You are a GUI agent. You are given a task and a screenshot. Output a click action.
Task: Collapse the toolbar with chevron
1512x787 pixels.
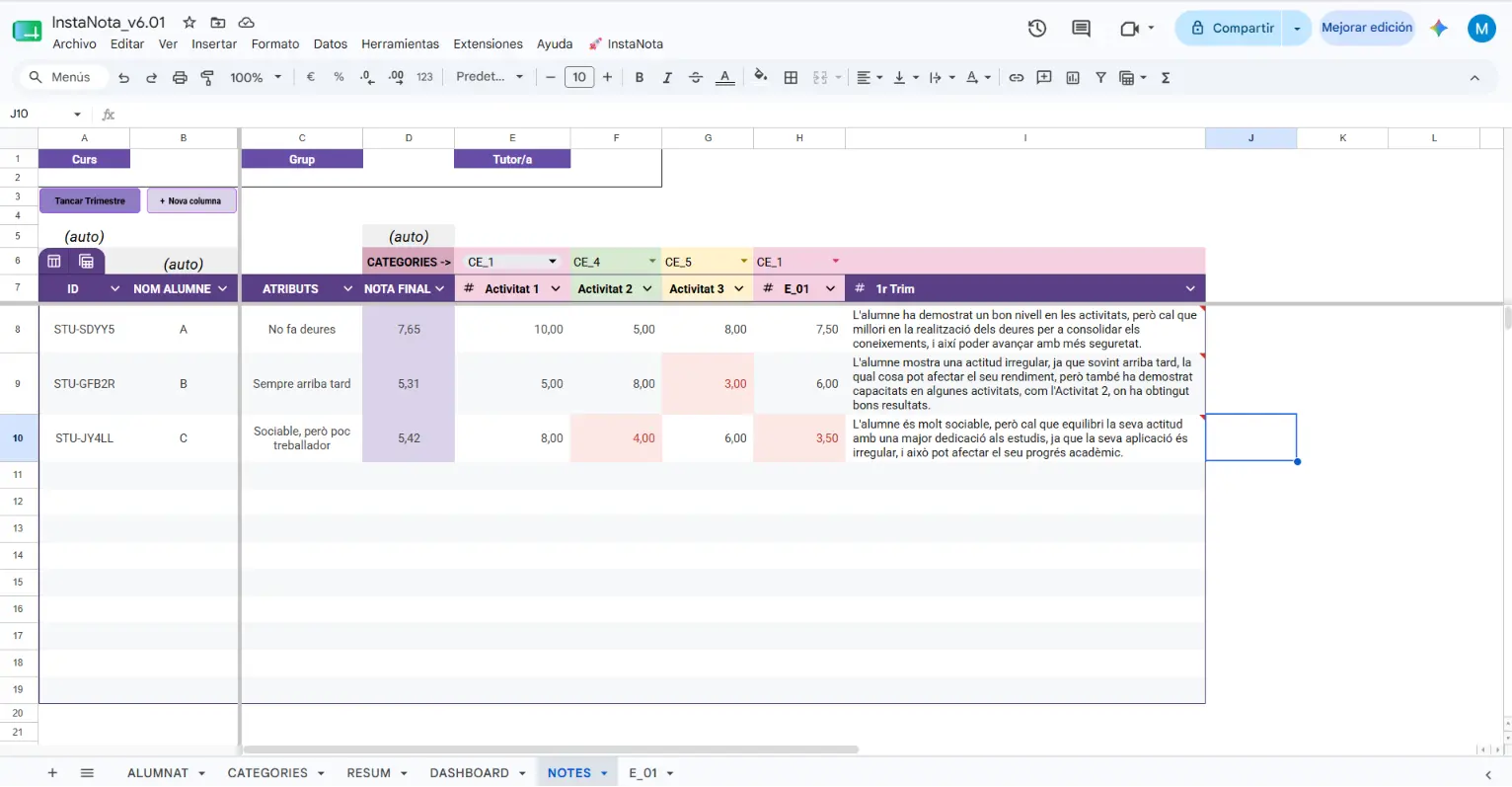[1474, 77]
